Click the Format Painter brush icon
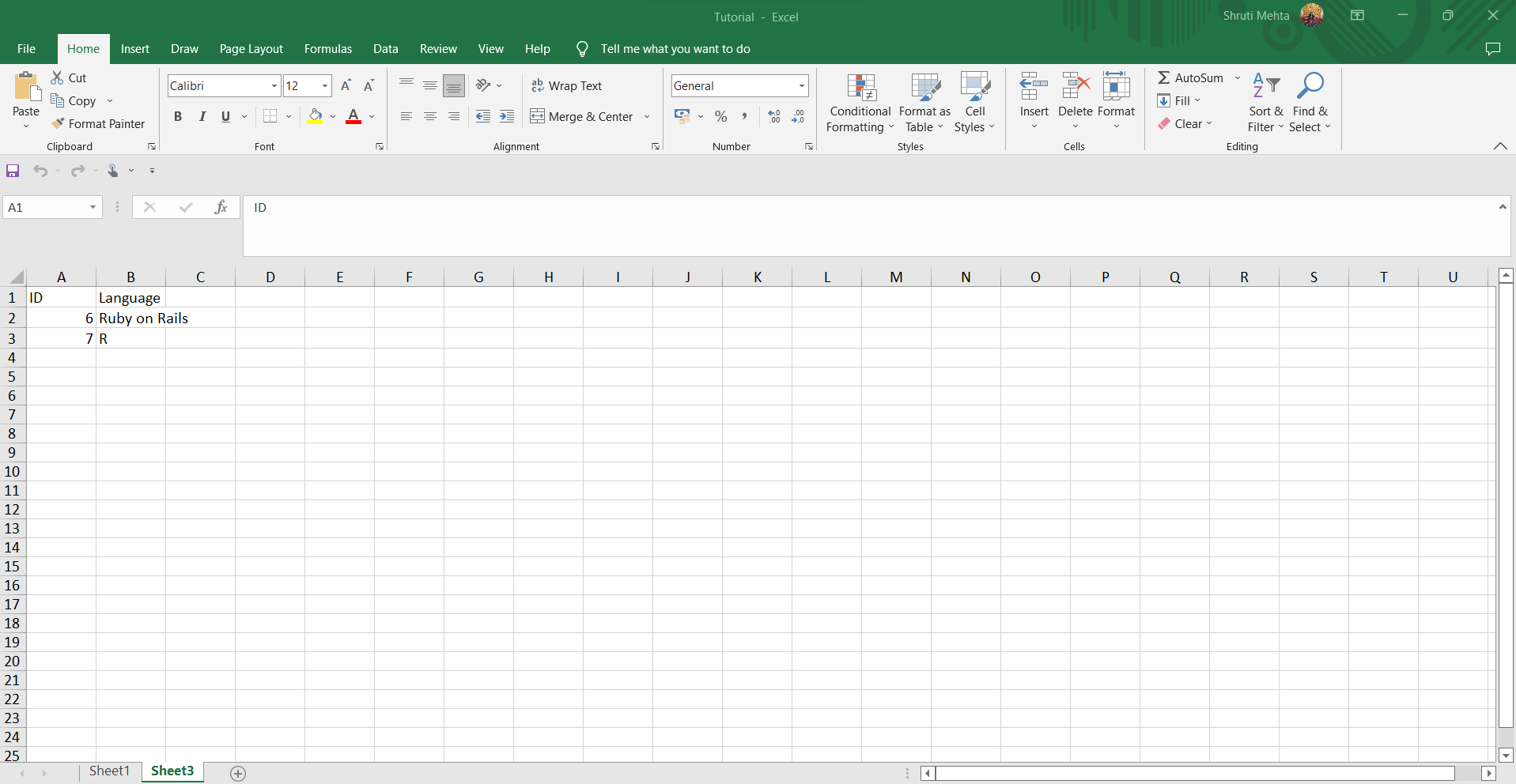Image resolution: width=1516 pixels, height=784 pixels. (58, 123)
